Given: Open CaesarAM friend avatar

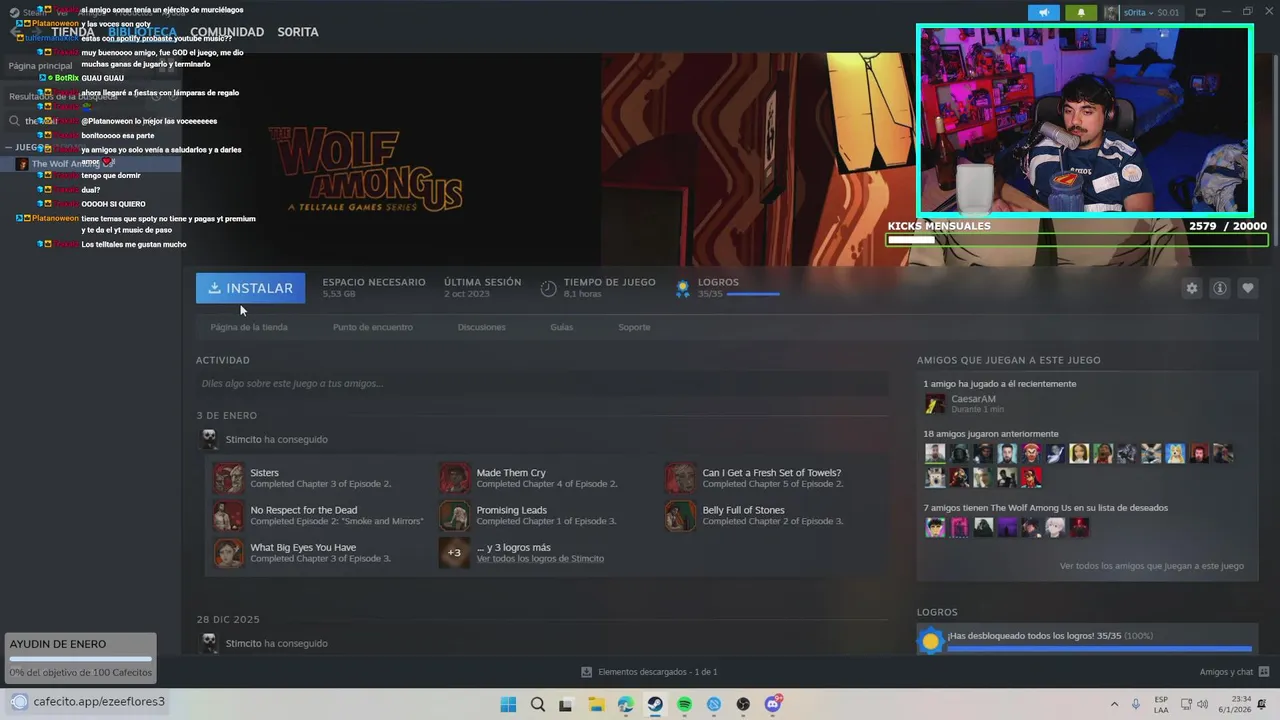Looking at the screenshot, I should [x=934, y=404].
